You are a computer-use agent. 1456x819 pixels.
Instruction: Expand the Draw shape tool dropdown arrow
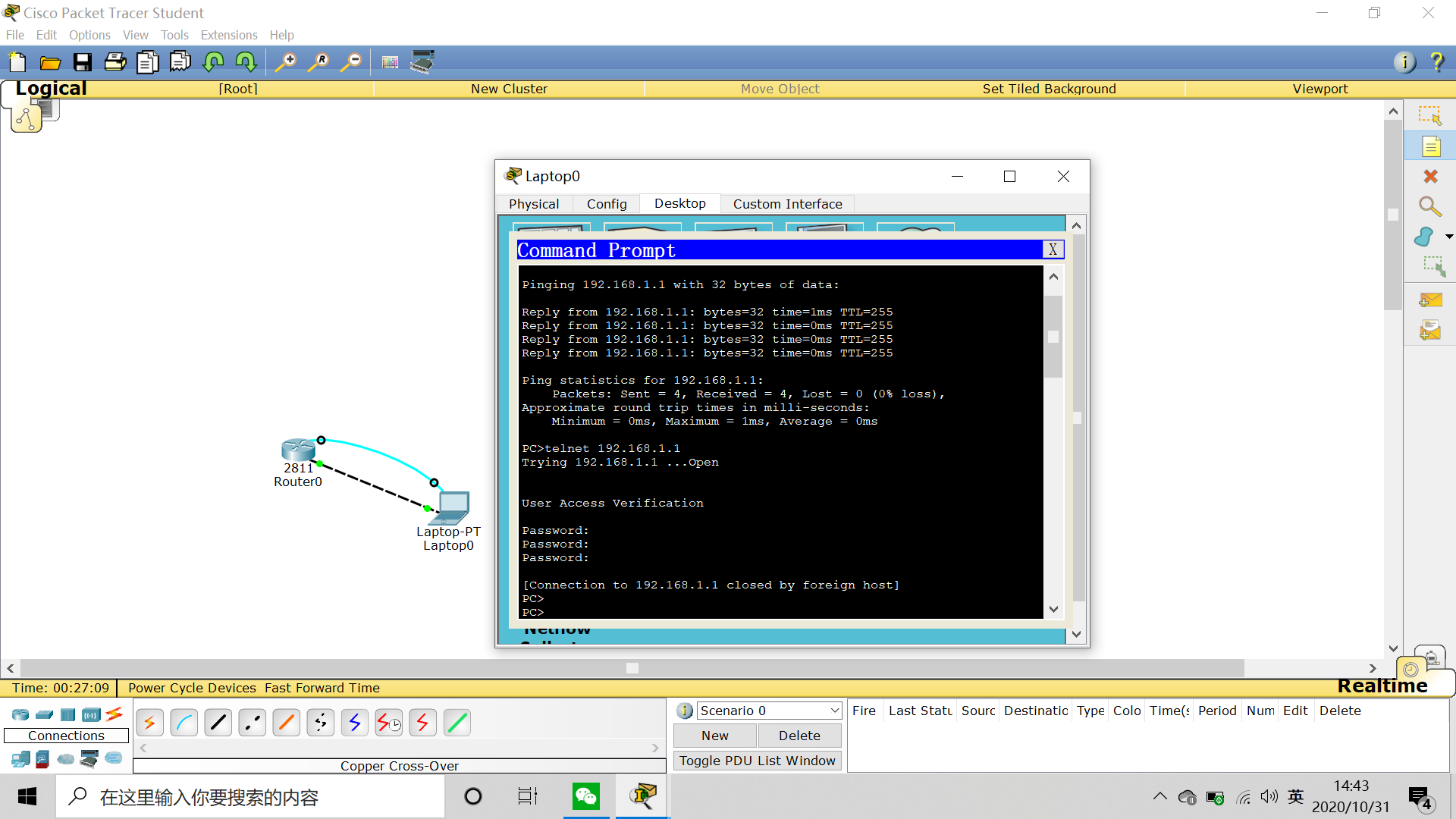(1449, 237)
